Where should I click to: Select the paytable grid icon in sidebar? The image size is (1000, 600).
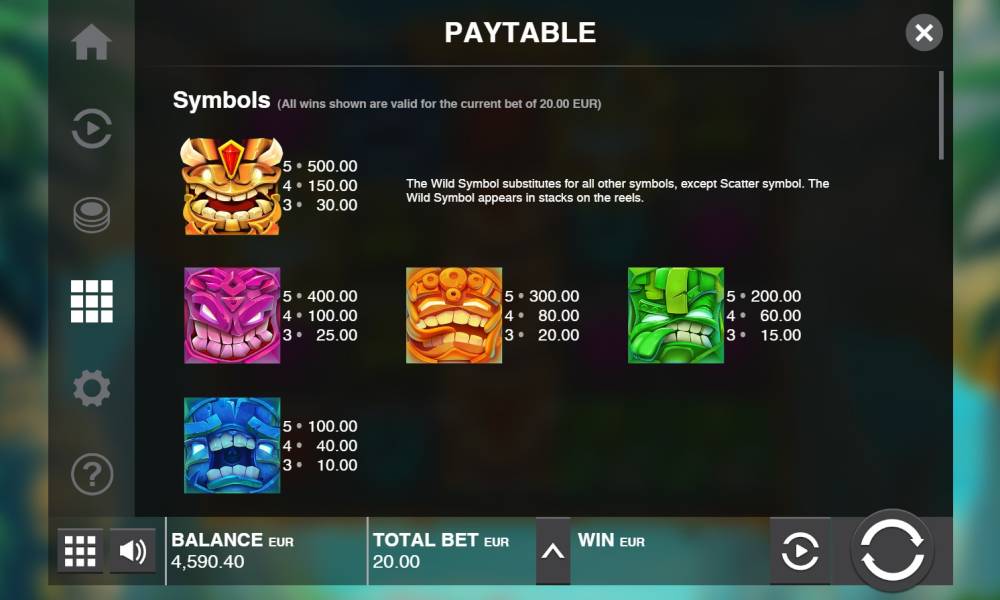click(x=91, y=301)
